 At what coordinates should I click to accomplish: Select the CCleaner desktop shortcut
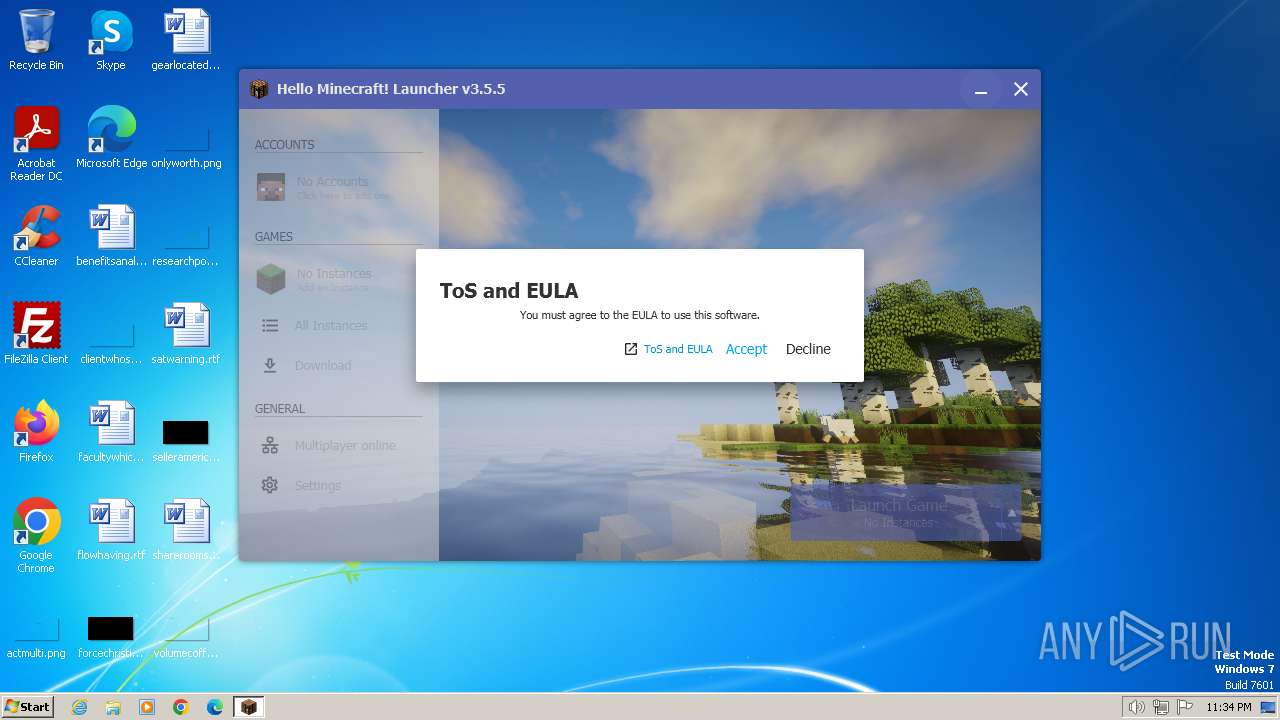point(36,237)
